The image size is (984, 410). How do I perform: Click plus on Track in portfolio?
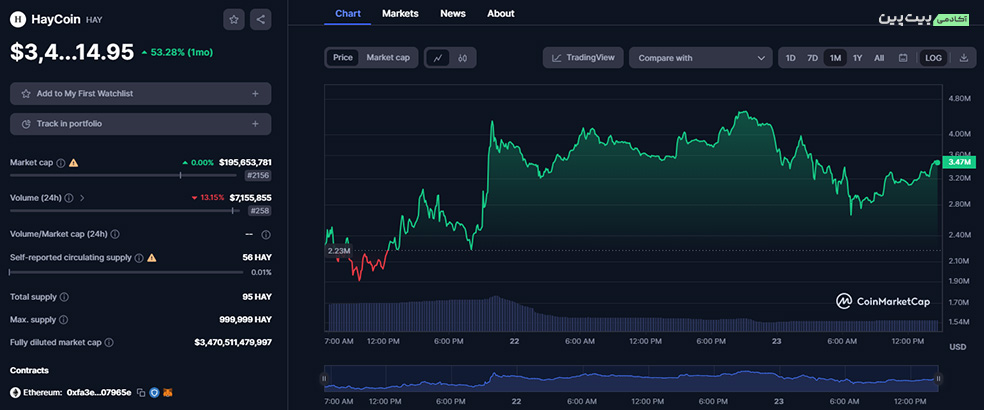click(x=255, y=124)
